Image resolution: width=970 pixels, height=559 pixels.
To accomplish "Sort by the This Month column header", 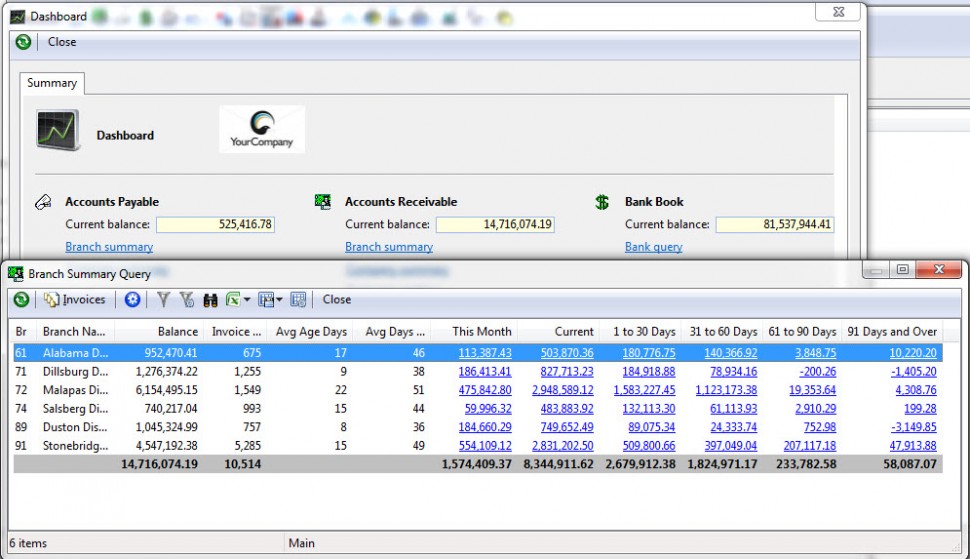I will click(474, 332).
